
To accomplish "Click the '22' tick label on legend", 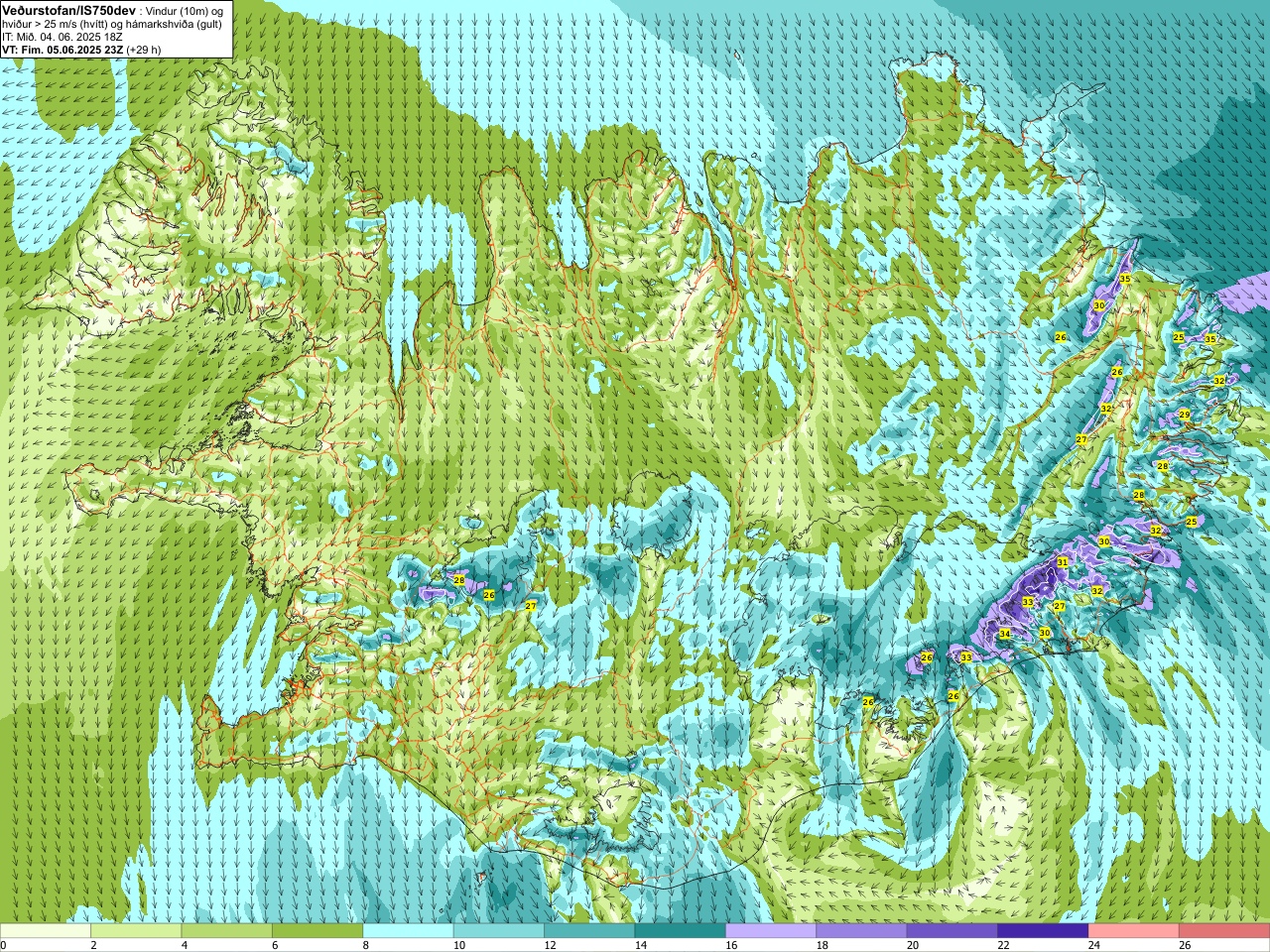I will click(x=1003, y=945).
